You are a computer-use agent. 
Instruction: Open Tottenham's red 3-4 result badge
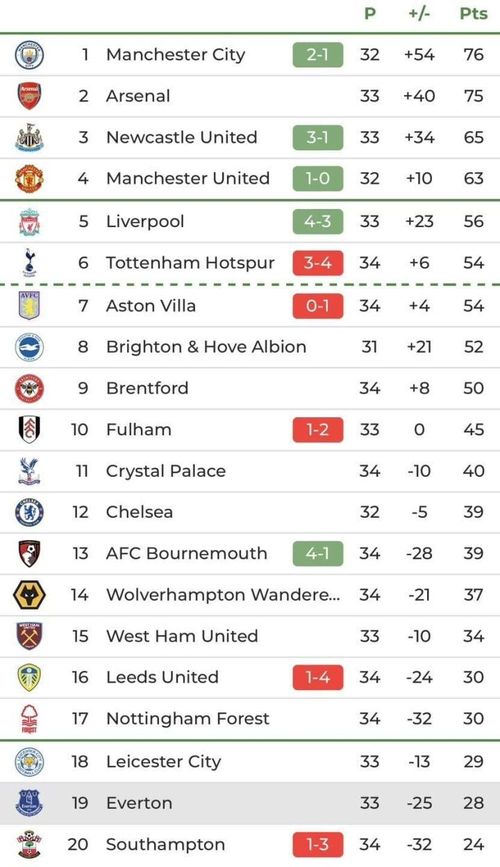tap(318, 263)
